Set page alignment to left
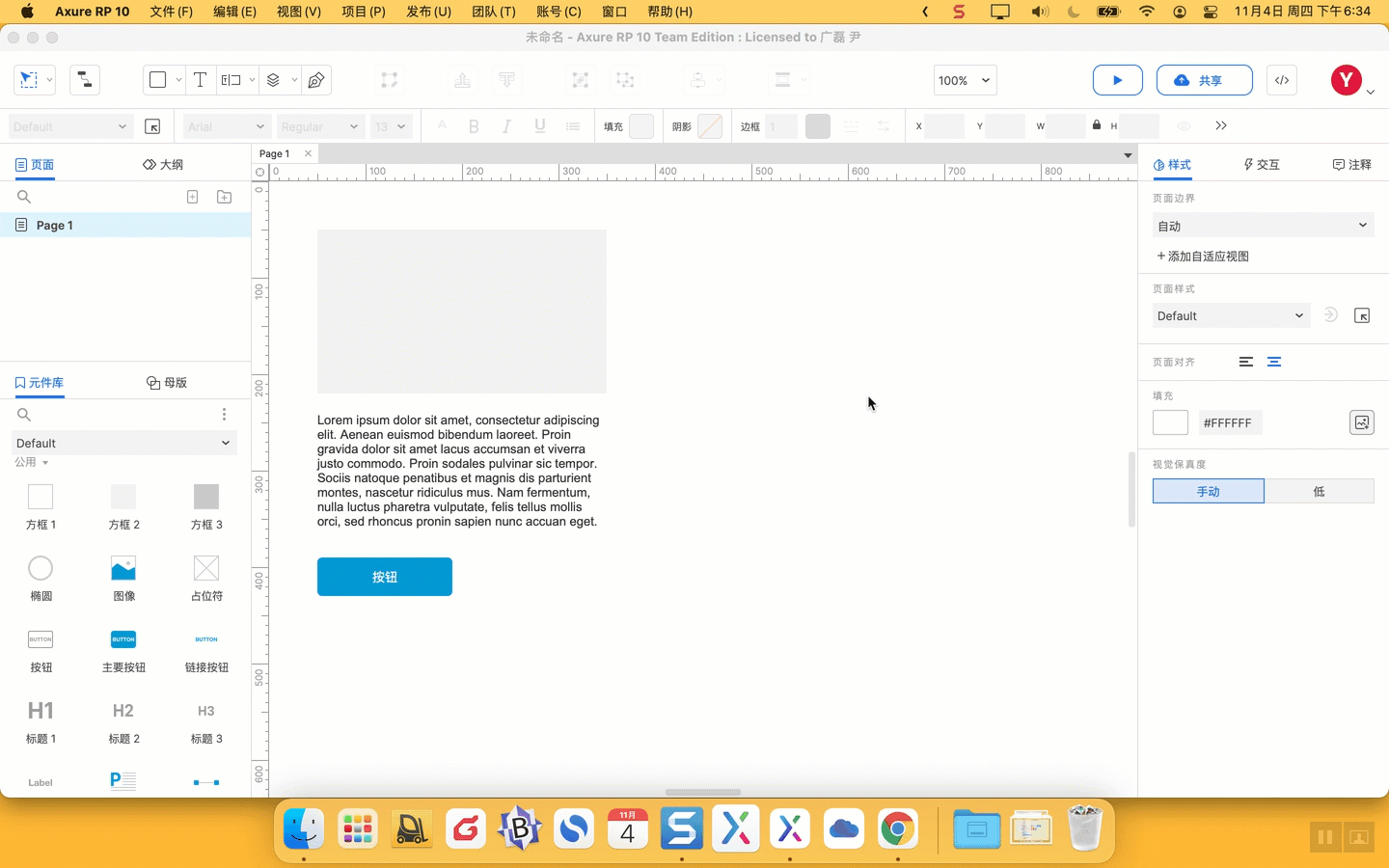Screen dimensions: 1389x868 click(1246, 362)
